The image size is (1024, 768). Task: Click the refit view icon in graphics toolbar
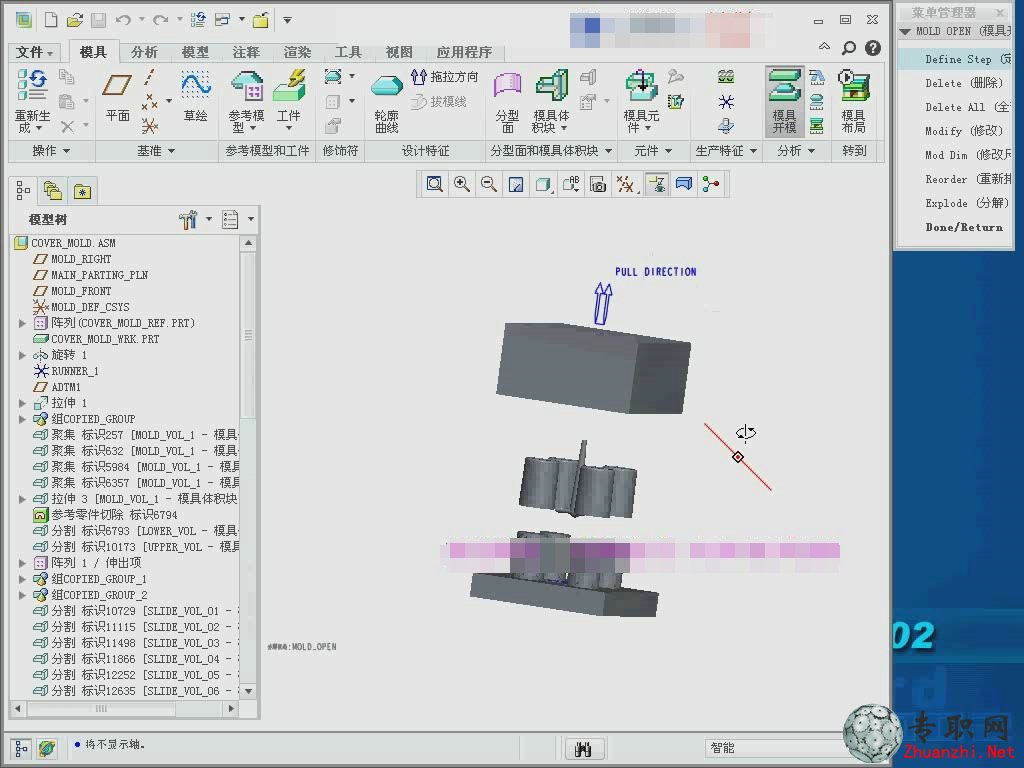434,184
